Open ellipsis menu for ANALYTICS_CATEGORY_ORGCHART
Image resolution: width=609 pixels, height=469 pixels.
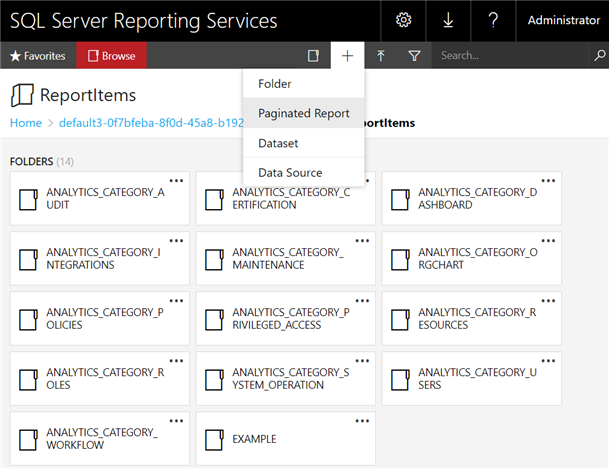(548, 241)
